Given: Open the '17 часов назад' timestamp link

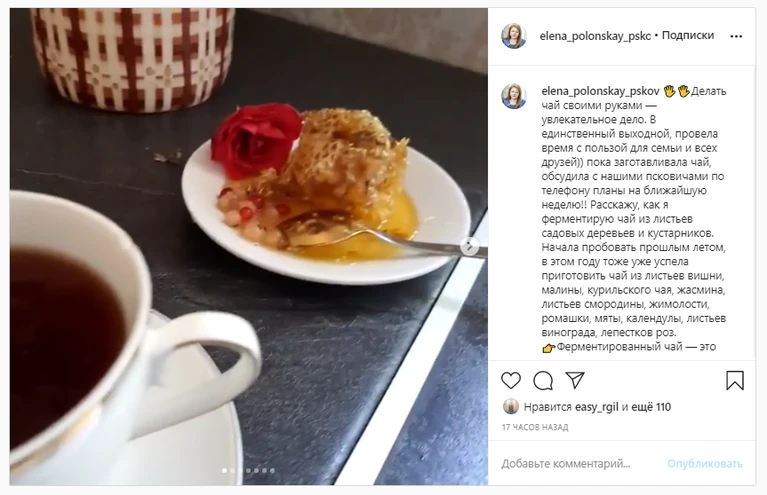Looking at the screenshot, I should (535, 427).
